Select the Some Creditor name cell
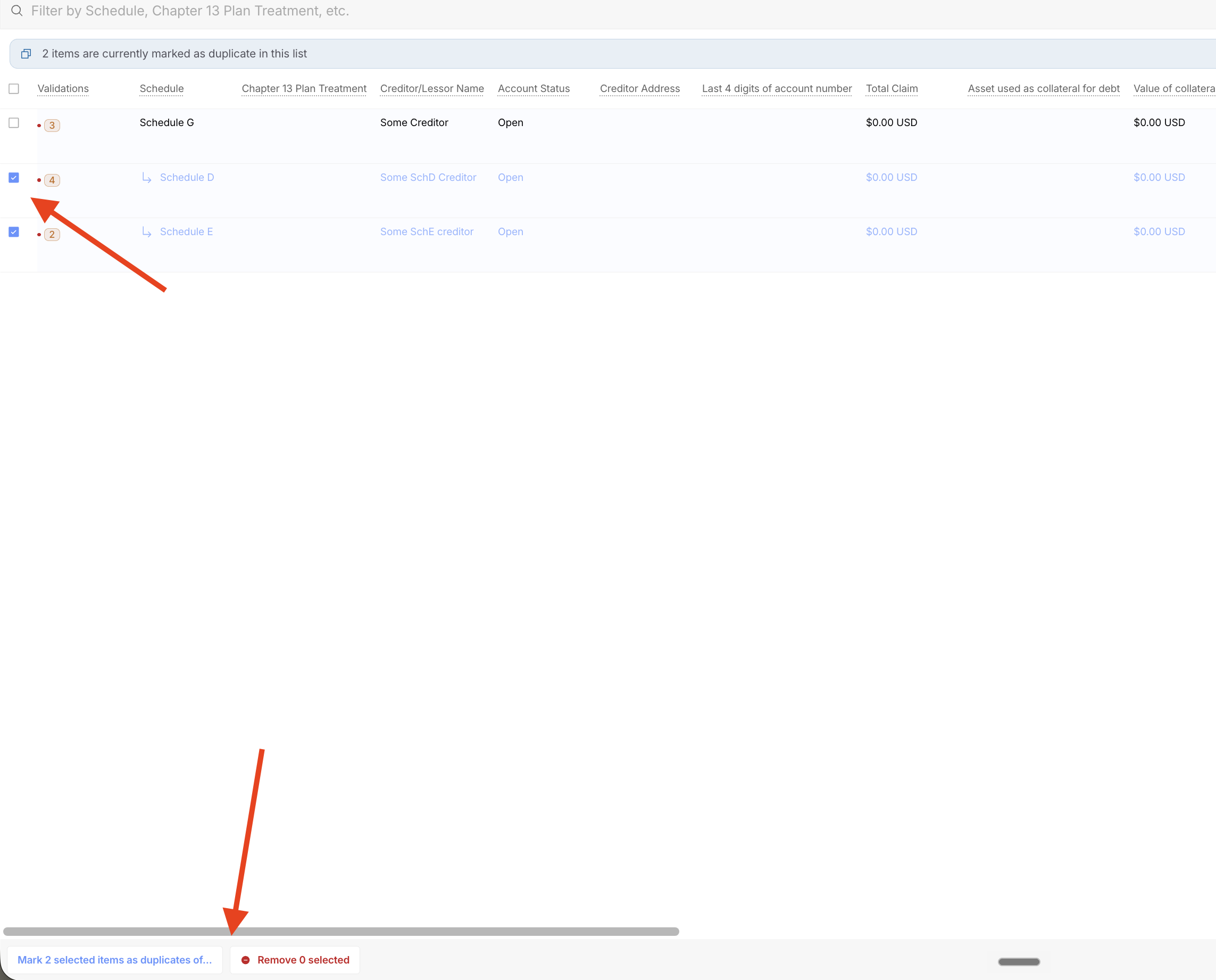The image size is (1216, 980). (x=414, y=122)
